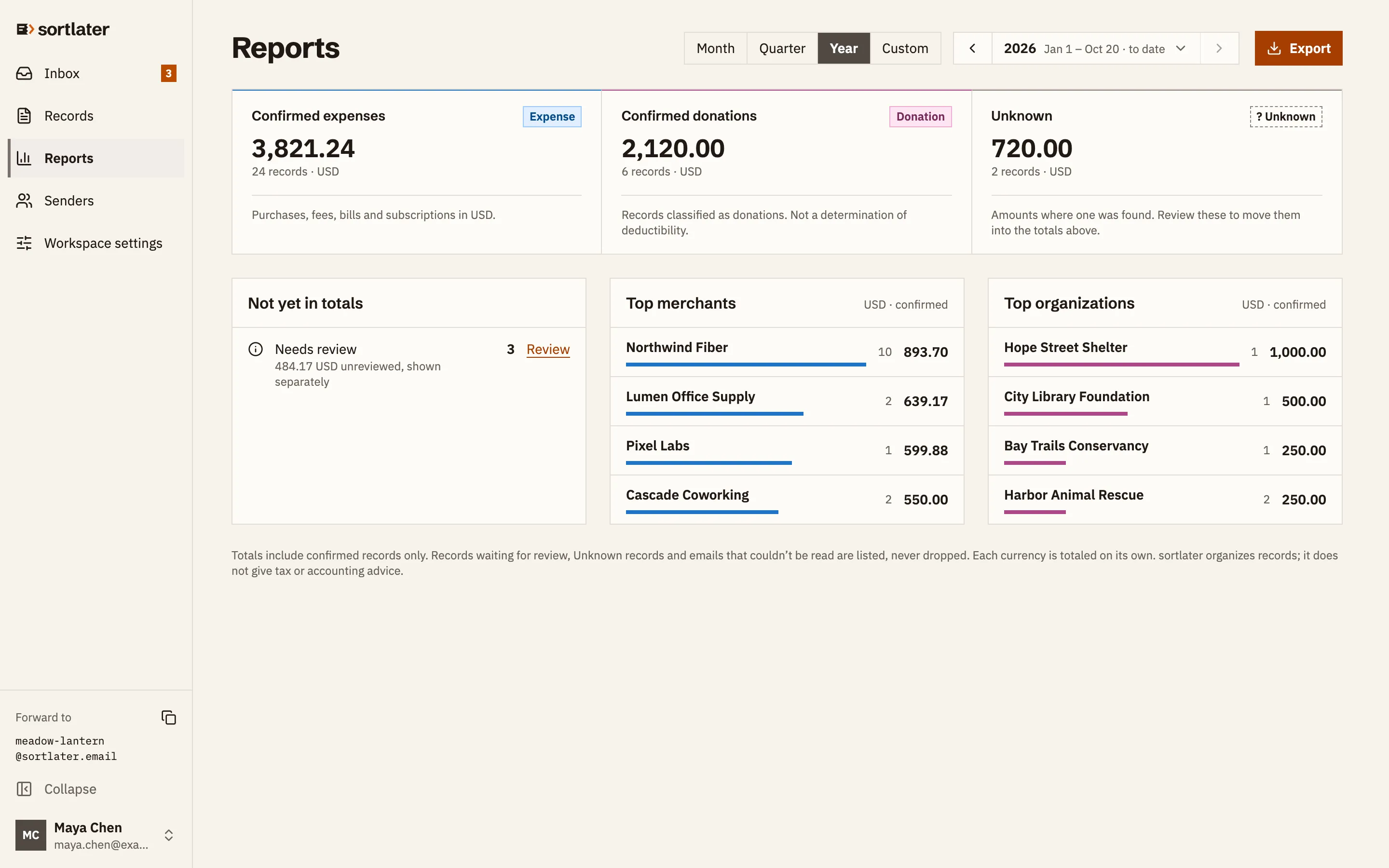Image resolution: width=1389 pixels, height=868 pixels.
Task: Select the Year range tab
Action: tap(843, 48)
